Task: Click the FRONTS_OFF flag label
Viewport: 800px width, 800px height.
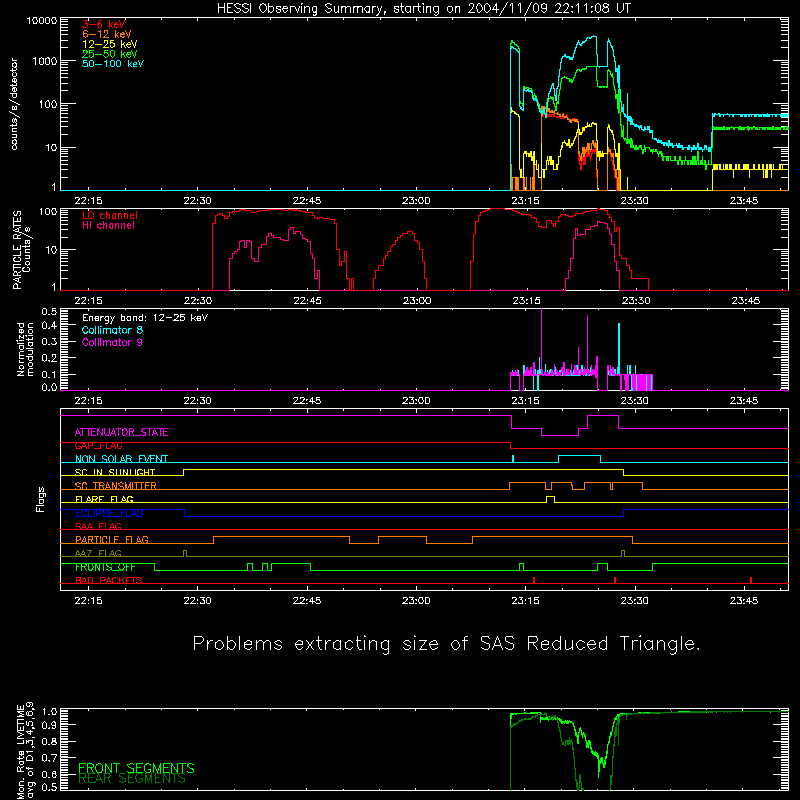Action: 105,567
